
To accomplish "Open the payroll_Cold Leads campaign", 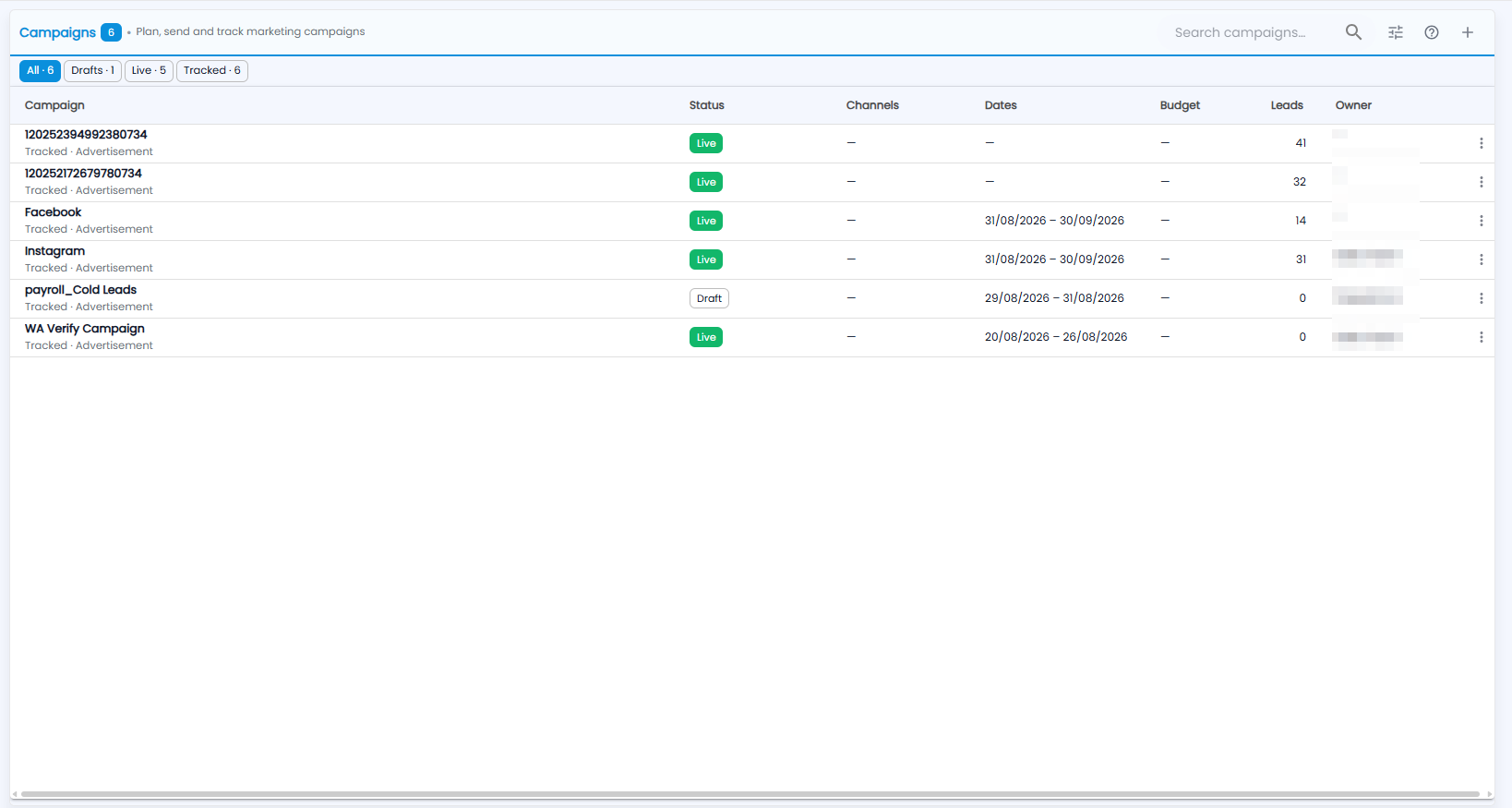I will tap(80, 290).
